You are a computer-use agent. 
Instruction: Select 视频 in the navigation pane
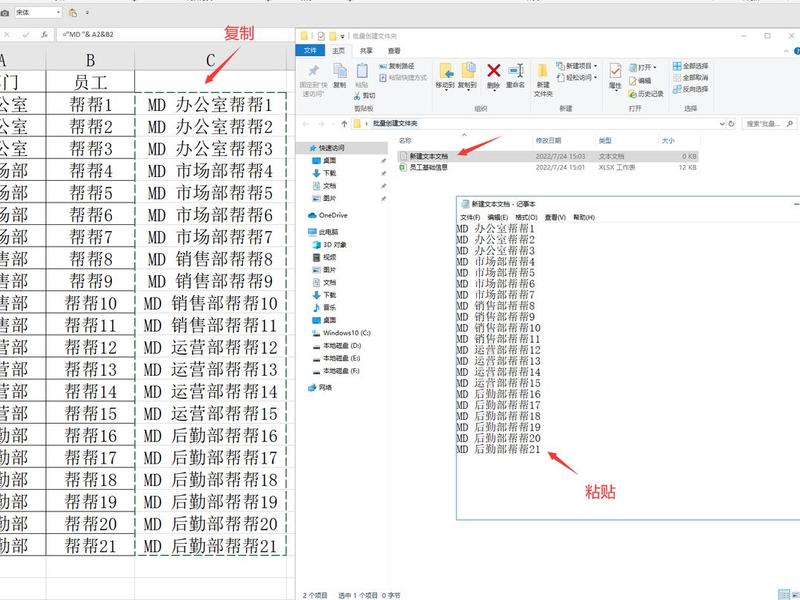(324, 257)
